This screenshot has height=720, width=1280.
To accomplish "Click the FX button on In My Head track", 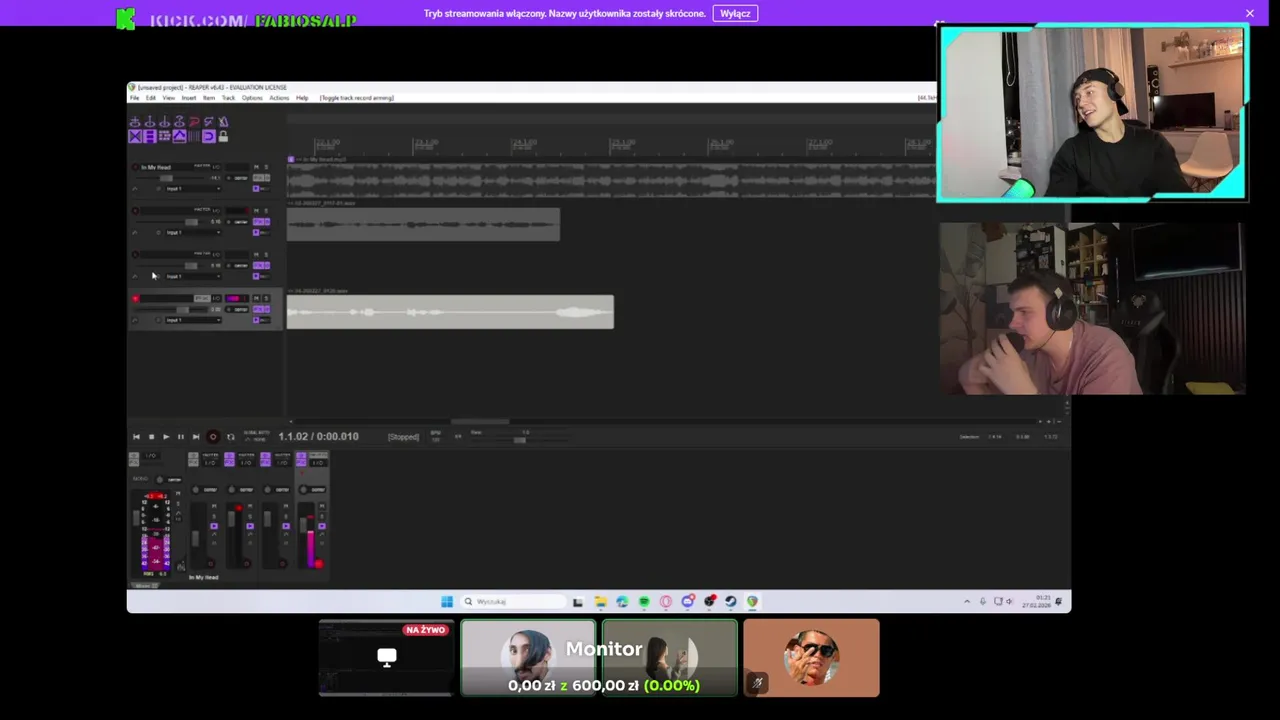I will pyautogui.click(x=258, y=178).
